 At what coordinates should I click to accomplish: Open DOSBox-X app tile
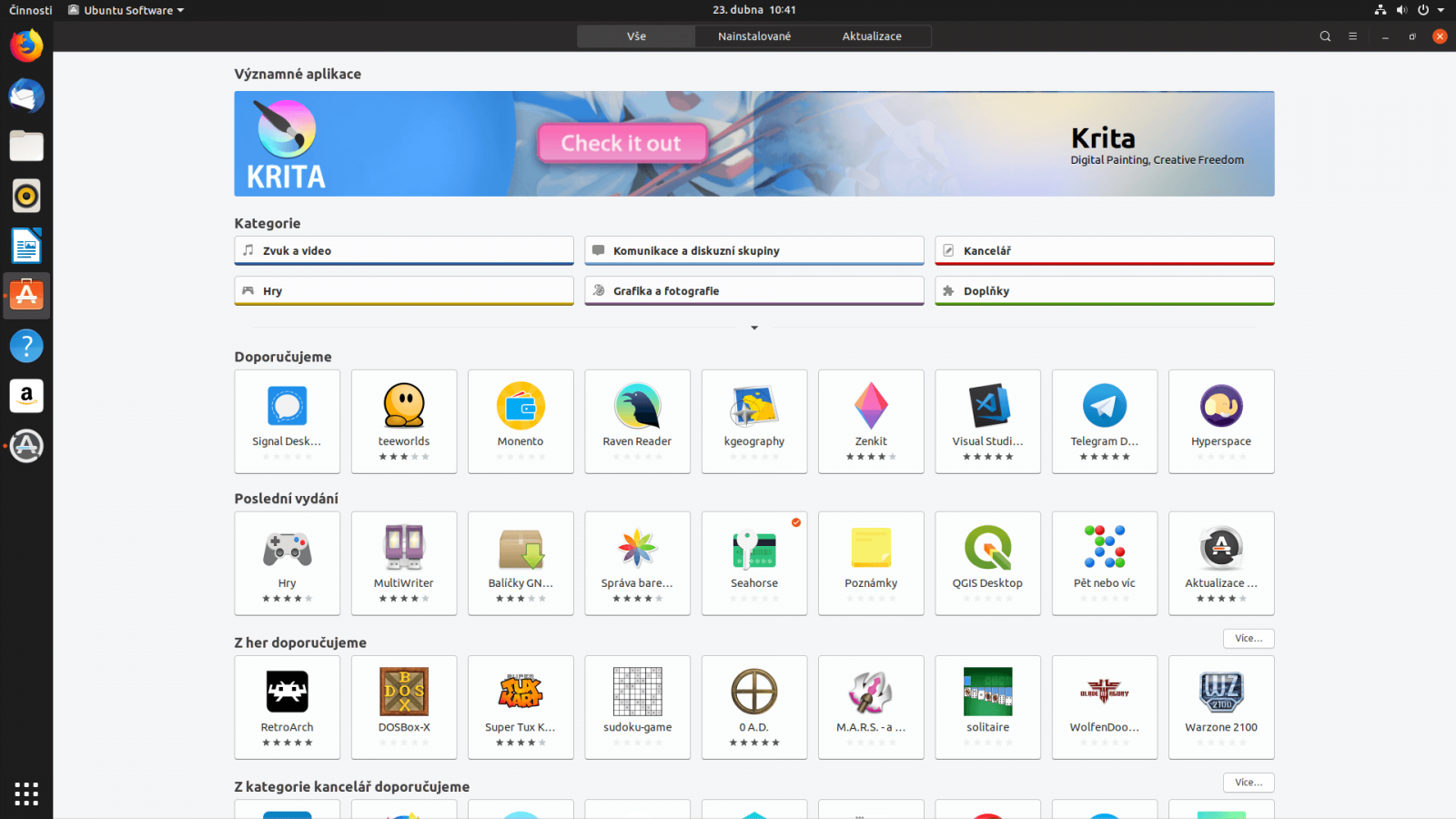point(404,707)
